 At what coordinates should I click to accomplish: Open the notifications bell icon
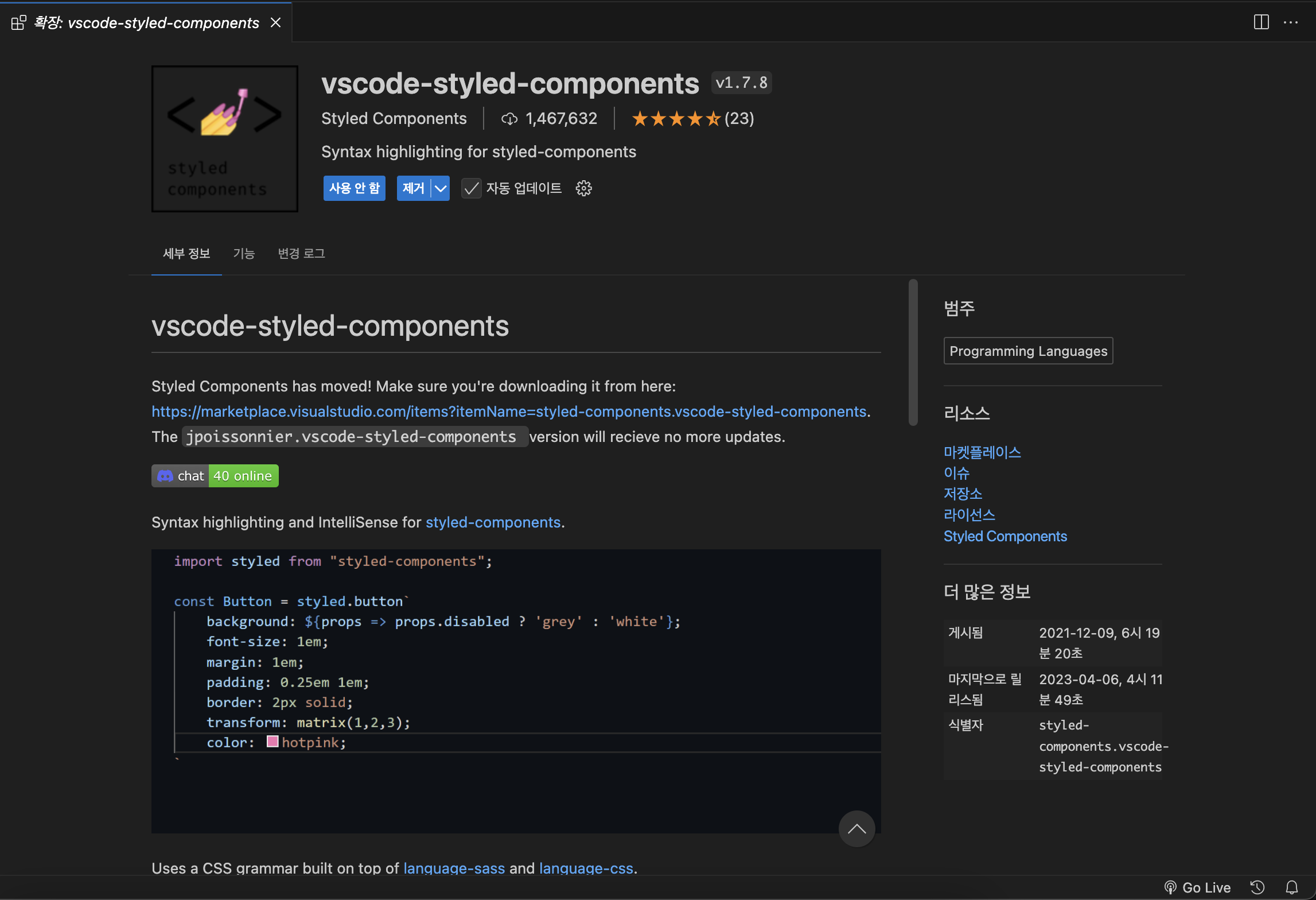point(1292,887)
